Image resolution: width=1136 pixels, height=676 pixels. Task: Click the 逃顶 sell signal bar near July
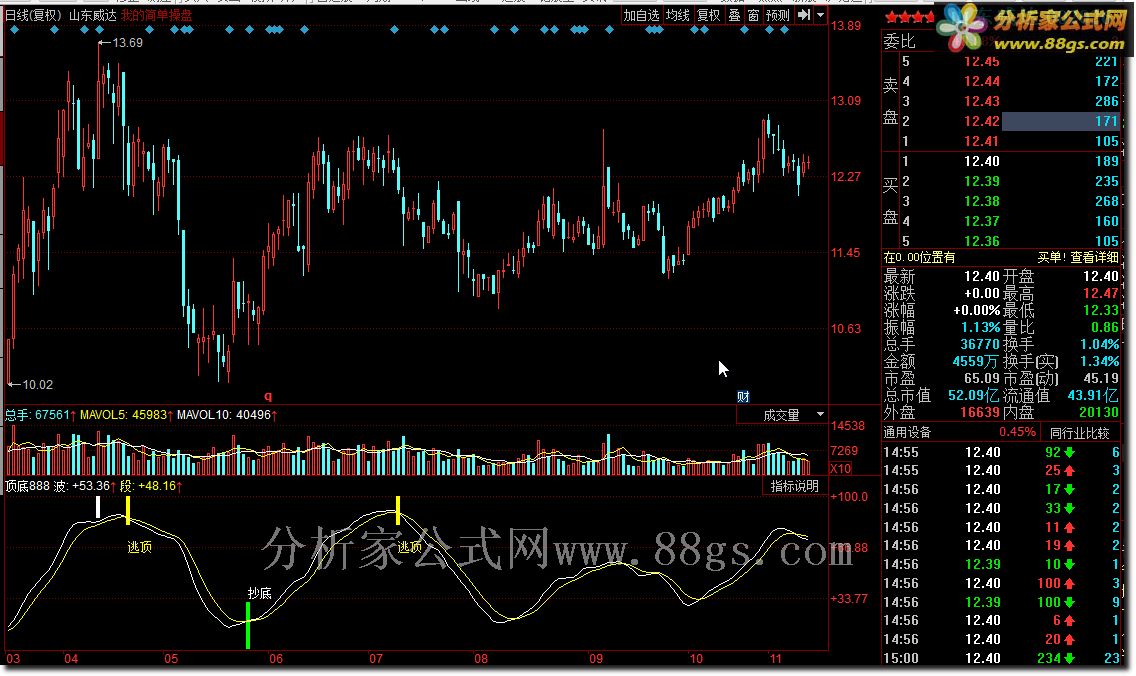coord(398,510)
